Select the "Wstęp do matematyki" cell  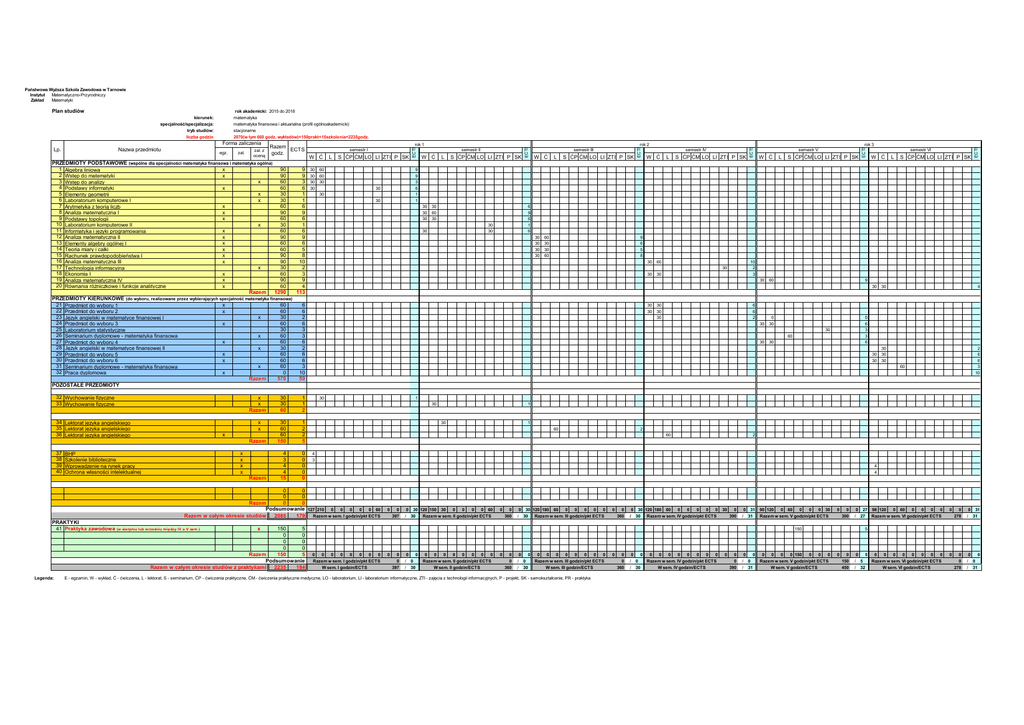tap(88, 176)
